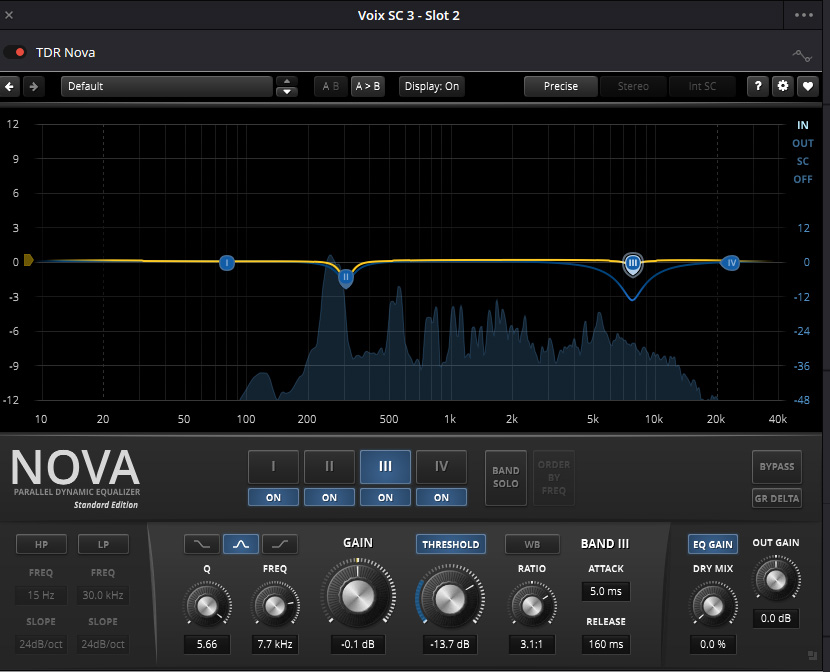Click the redo arrow icon
Viewport: 830px width, 672px height.
(x=34, y=86)
